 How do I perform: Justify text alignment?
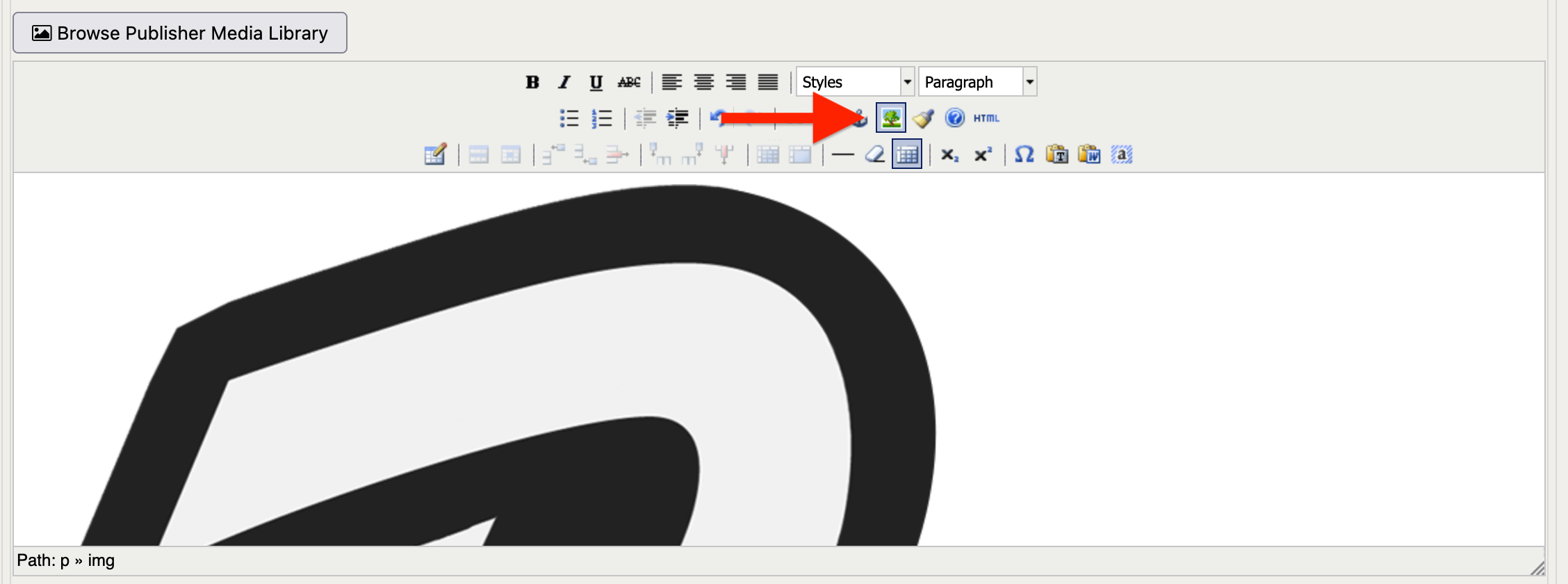point(768,82)
